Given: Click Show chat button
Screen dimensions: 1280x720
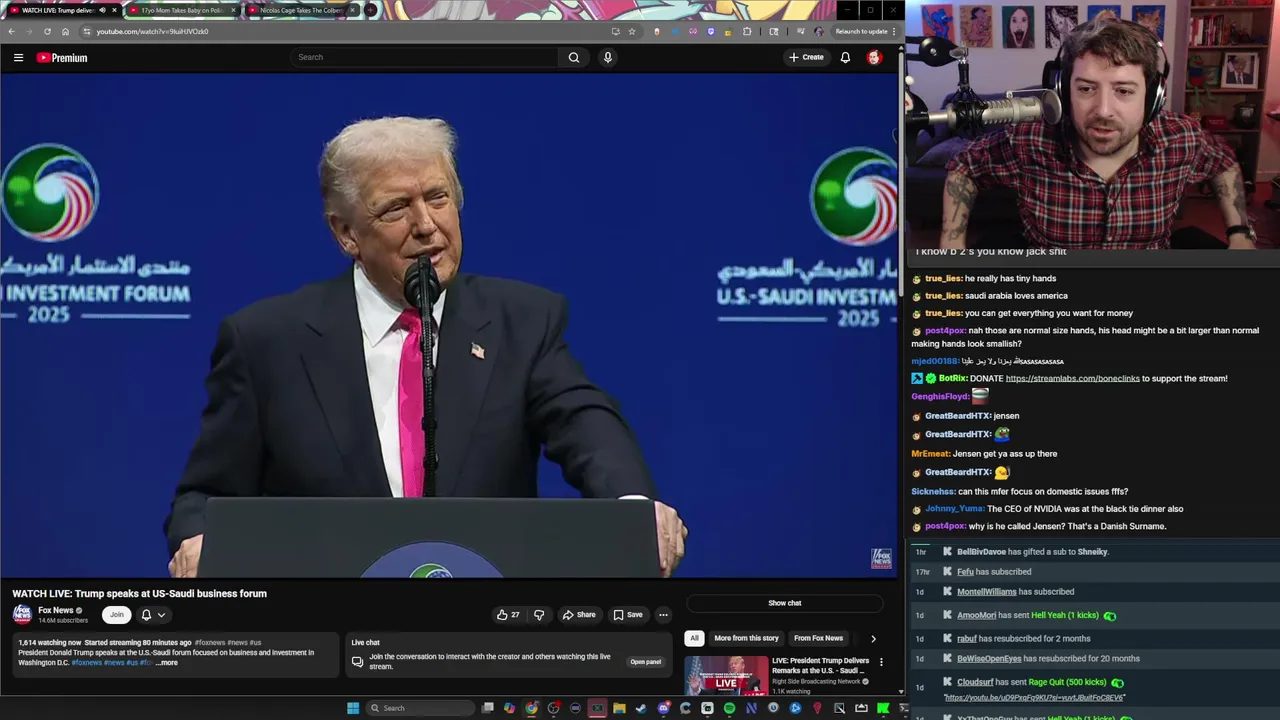Looking at the screenshot, I should 785,603.
